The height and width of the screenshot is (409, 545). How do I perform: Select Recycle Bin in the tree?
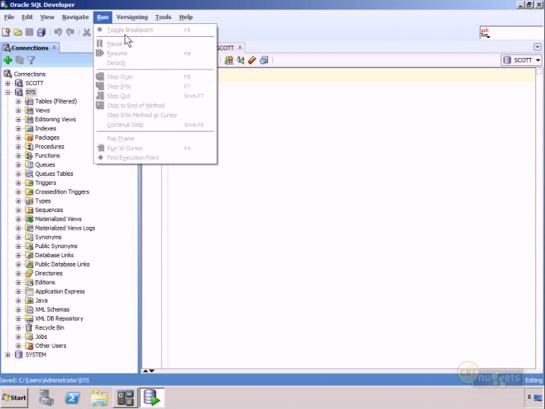(x=49, y=328)
